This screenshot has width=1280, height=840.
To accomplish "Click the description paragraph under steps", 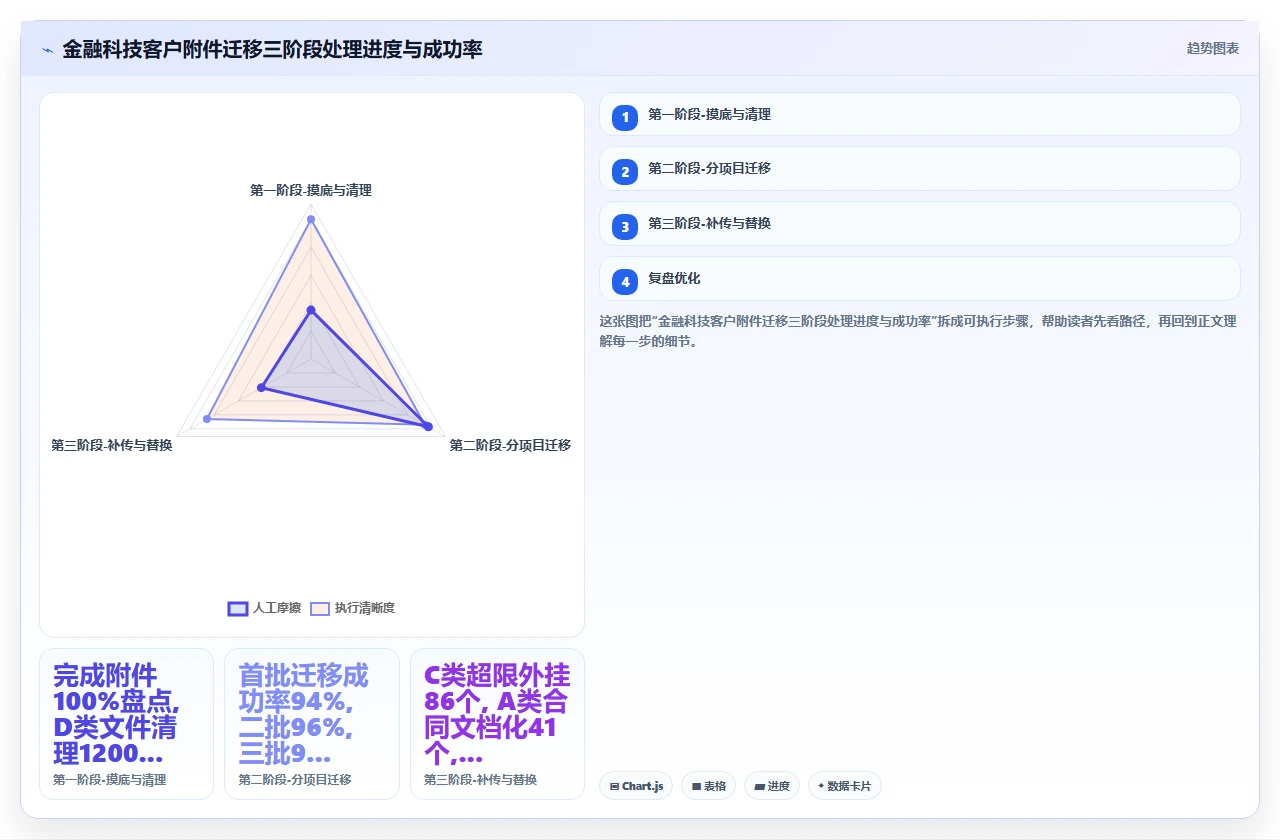I will pos(919,331).
